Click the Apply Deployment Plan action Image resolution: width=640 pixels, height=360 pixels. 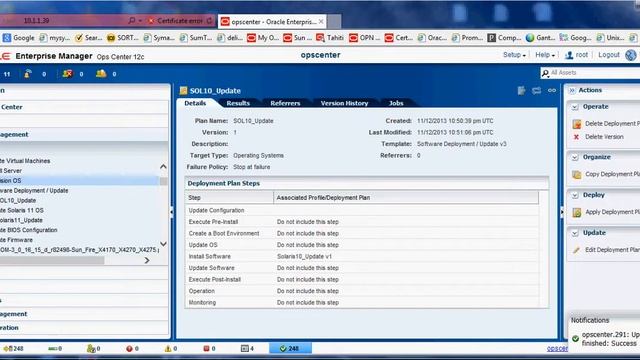(612, 212)
